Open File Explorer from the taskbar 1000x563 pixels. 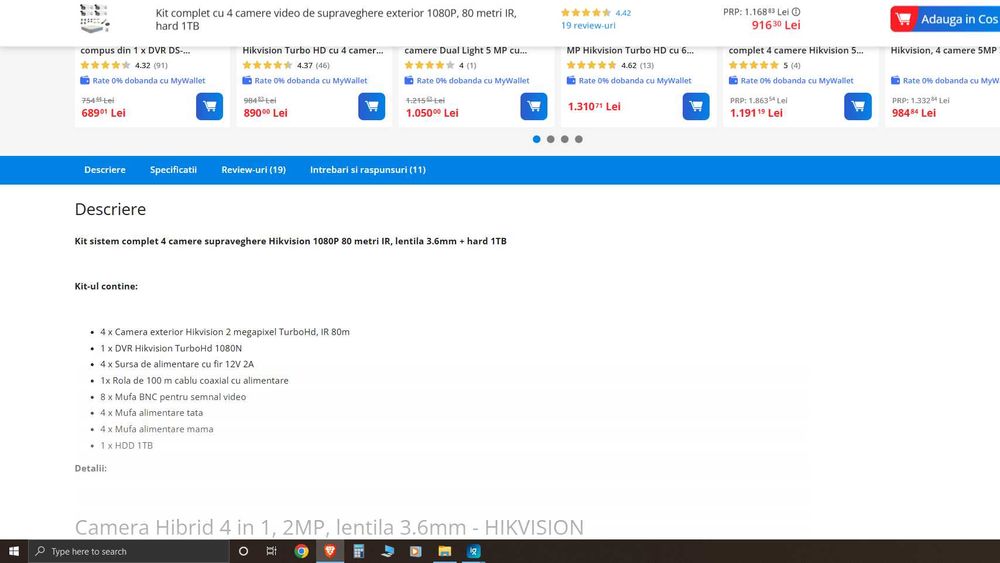[445, 551]
